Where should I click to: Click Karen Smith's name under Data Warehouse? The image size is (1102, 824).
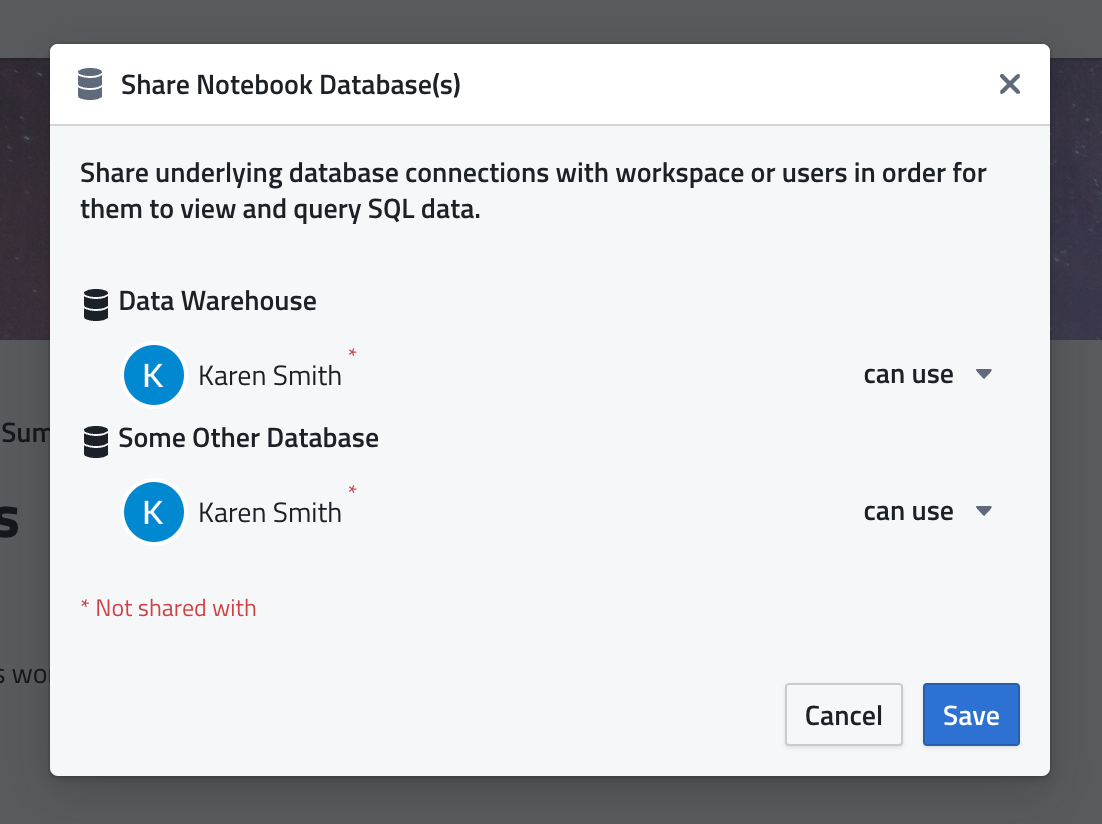tap(270, 376)
